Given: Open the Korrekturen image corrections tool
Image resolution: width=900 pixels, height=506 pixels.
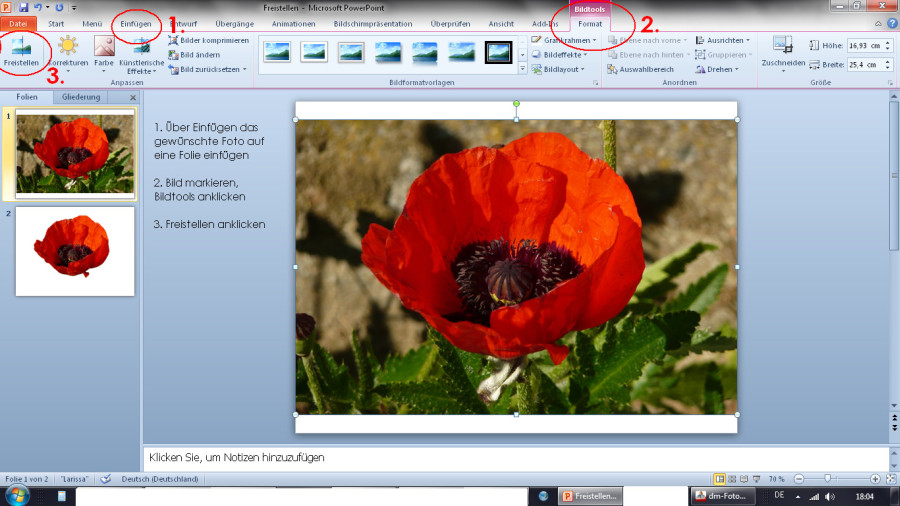Looking at the screenshot, I should coord(68,53).
